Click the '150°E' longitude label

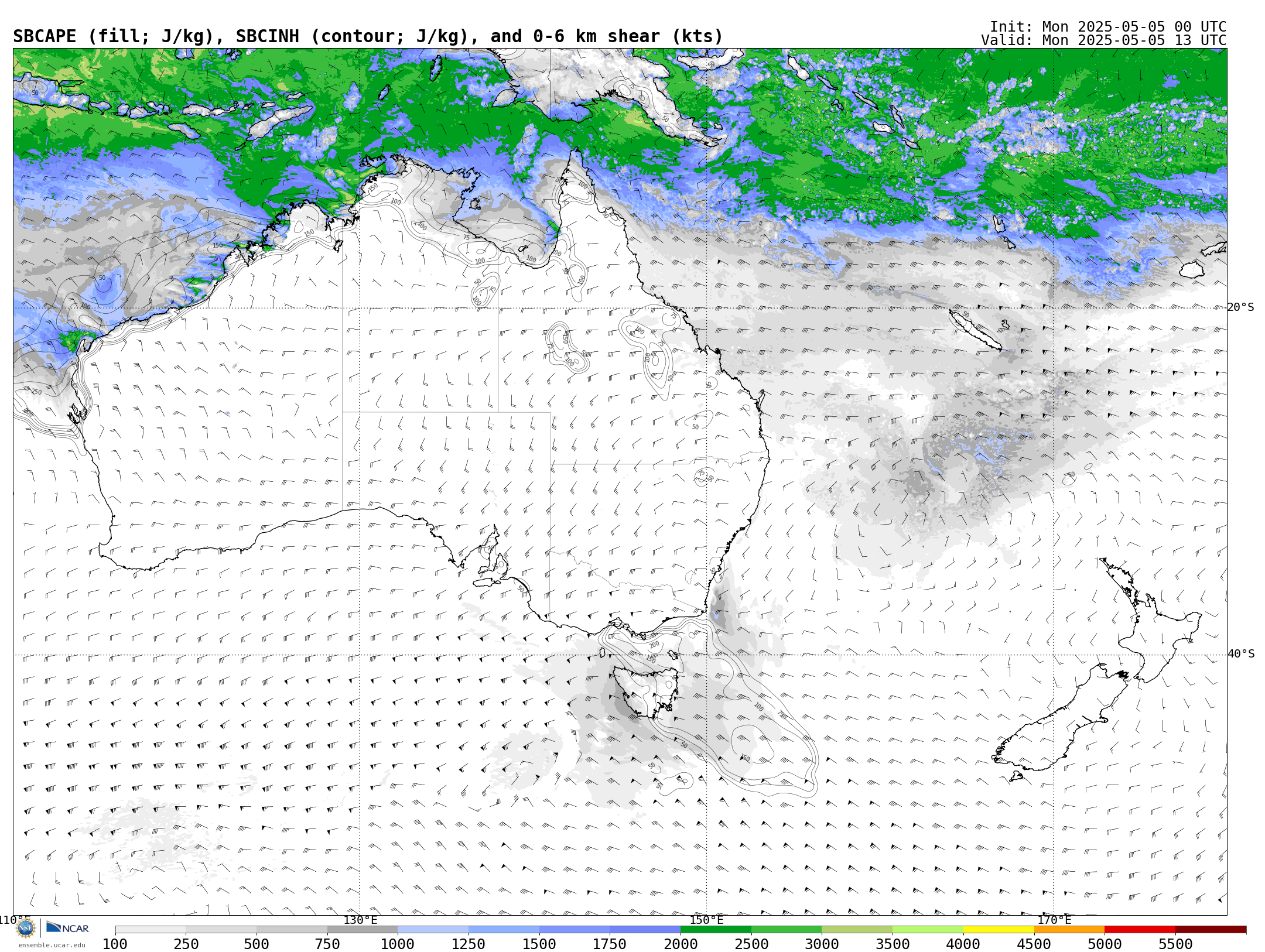[706, 920]
